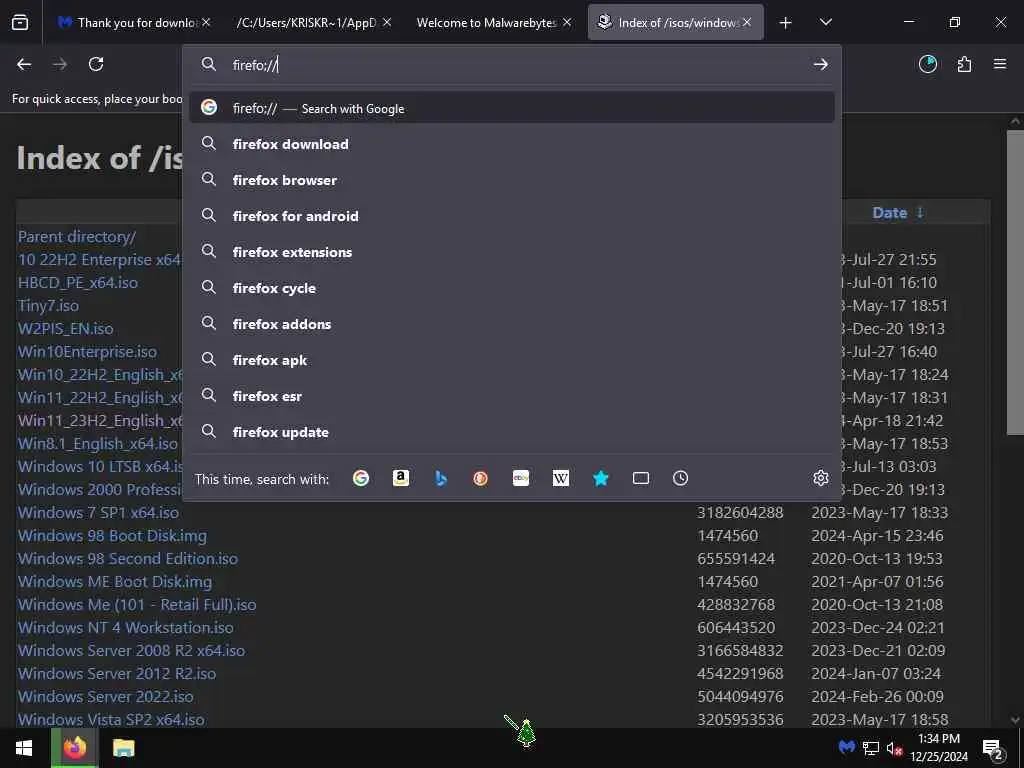Select 'firefox esr' suggestion
1024x768 pixels.
point(511,396)
